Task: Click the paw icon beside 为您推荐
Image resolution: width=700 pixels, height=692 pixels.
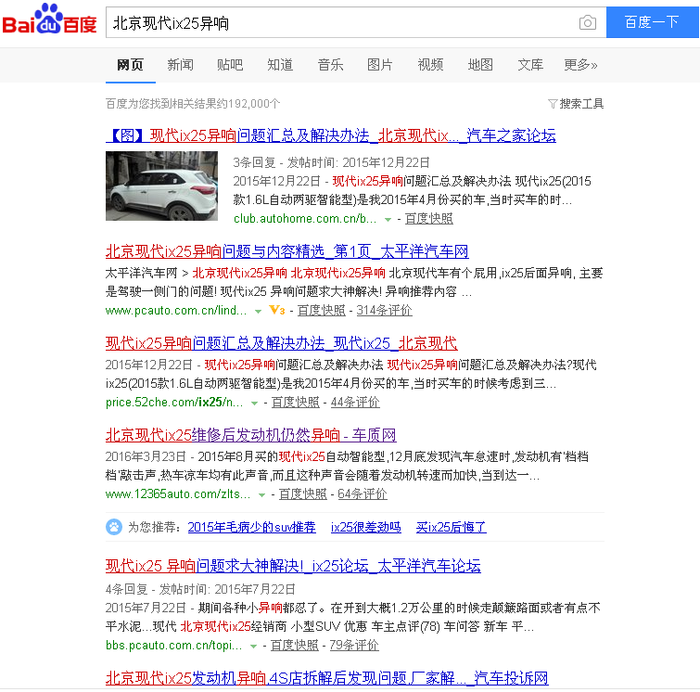Action: tap(115, 527)
